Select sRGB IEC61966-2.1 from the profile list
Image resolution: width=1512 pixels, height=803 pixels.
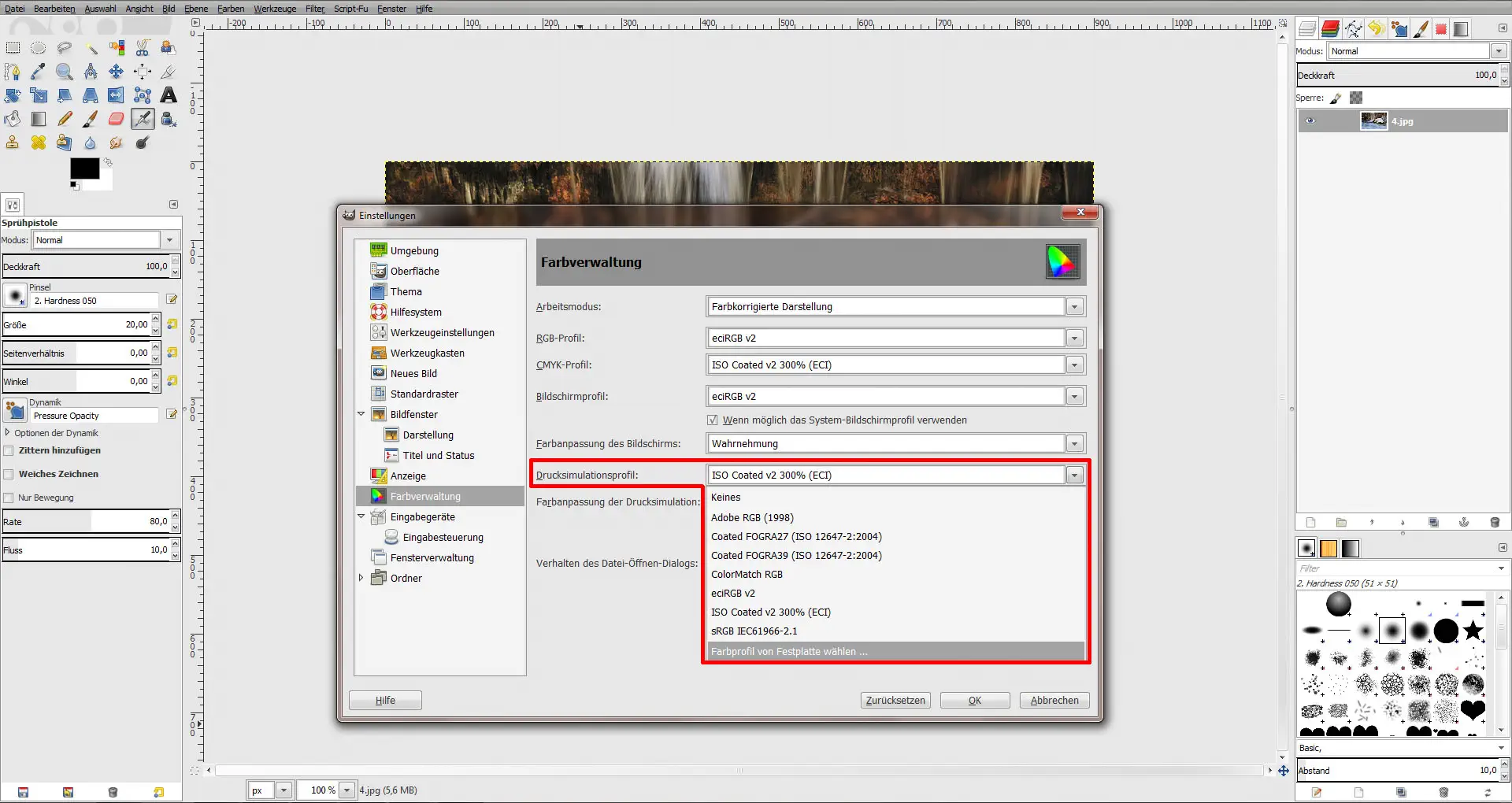754,631
